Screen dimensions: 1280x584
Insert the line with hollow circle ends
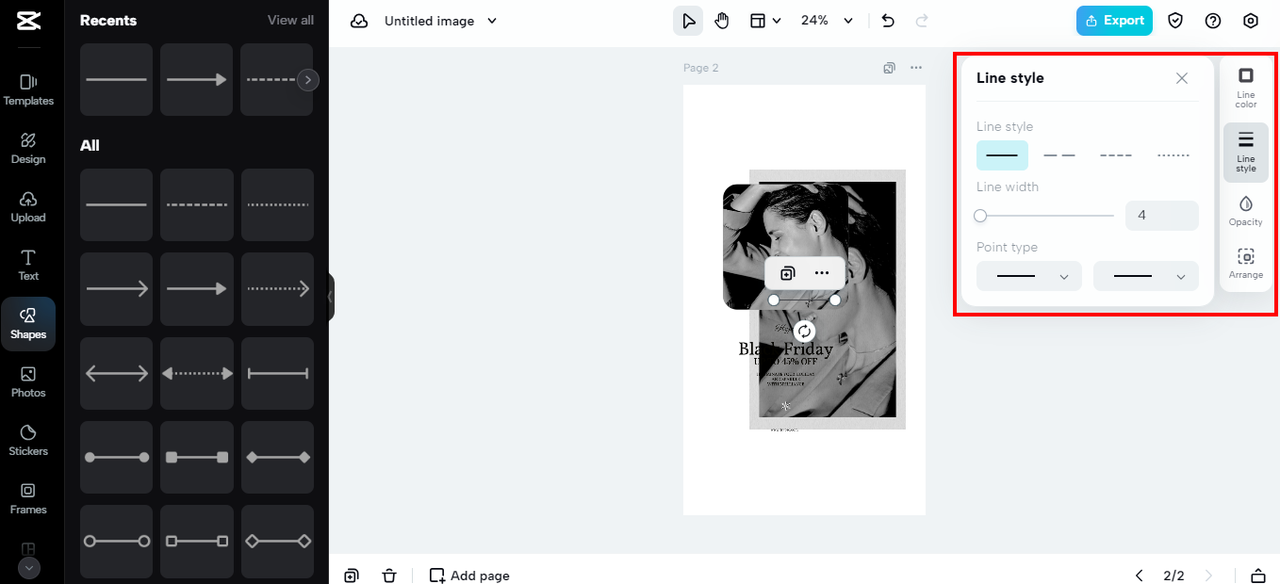pyautogui.click(x=116, y=541)
